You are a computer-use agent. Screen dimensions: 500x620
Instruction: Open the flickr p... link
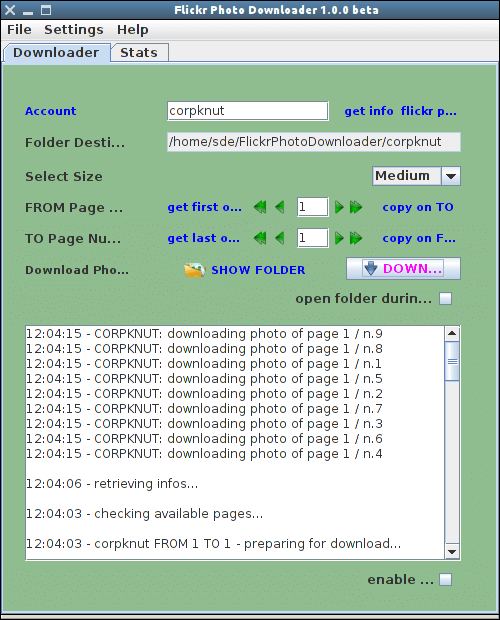tap(428, 111)
